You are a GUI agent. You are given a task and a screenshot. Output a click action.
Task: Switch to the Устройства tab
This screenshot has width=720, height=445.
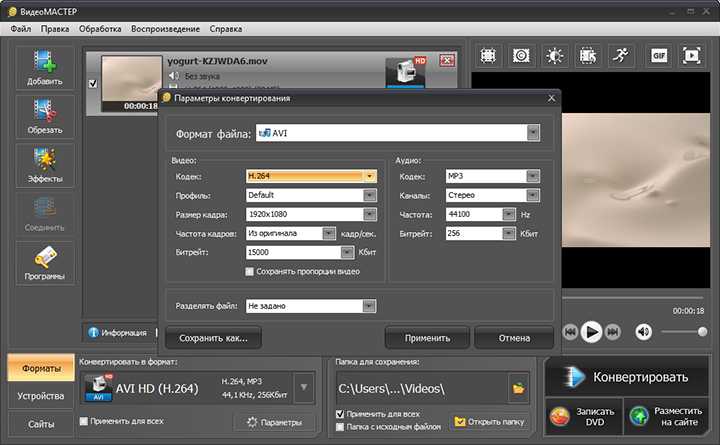41,395
